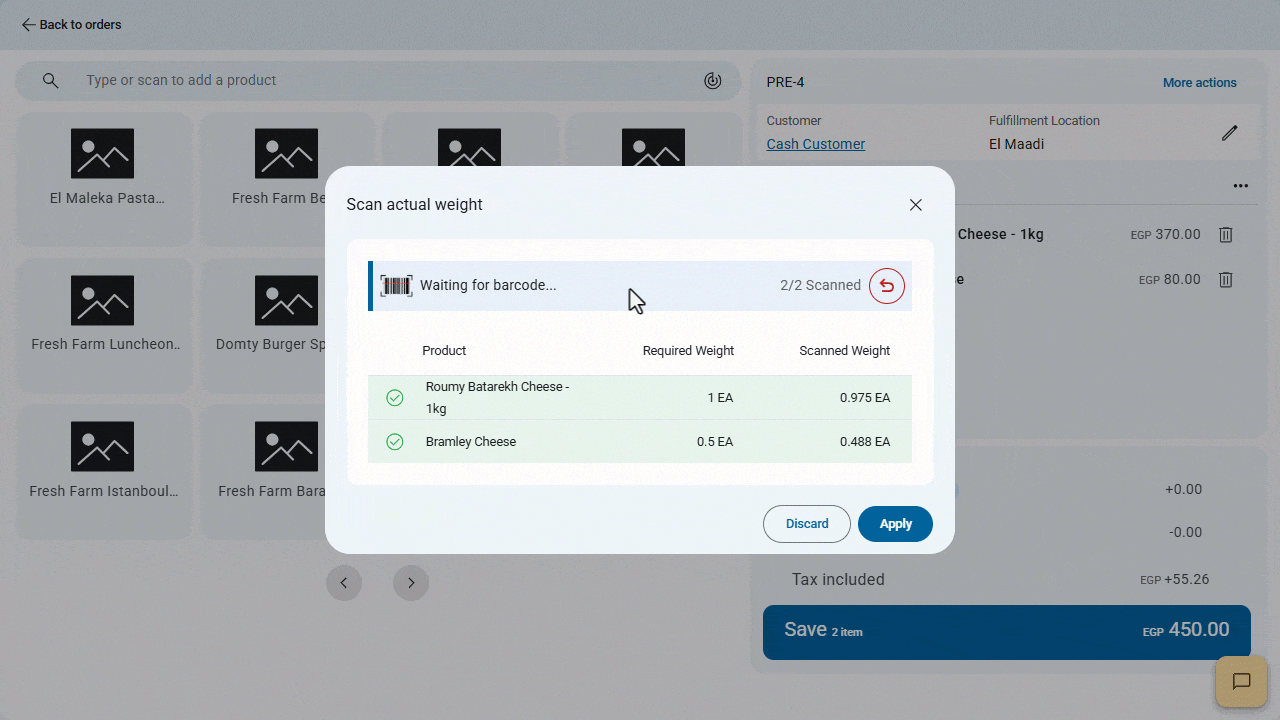
Task: Click the green check beside Roumy Batarekh Cheese
Action: tap(395, 398)
